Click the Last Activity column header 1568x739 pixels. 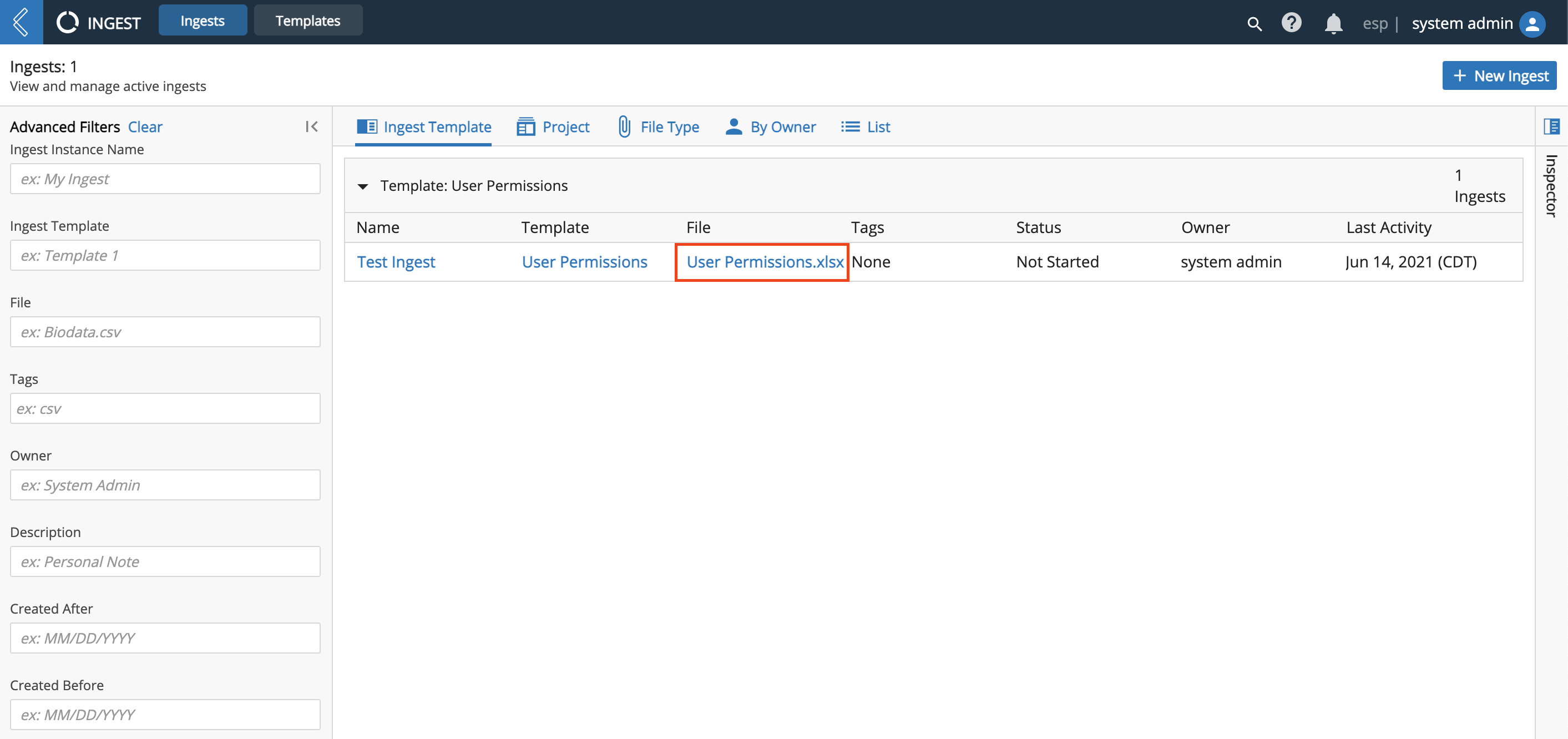coord(1389,227)
